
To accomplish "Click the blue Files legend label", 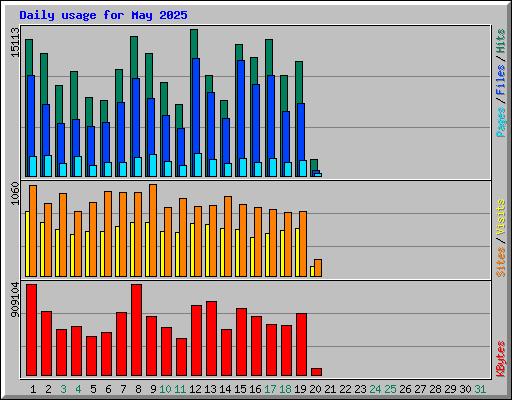I will tap(500, 80).
